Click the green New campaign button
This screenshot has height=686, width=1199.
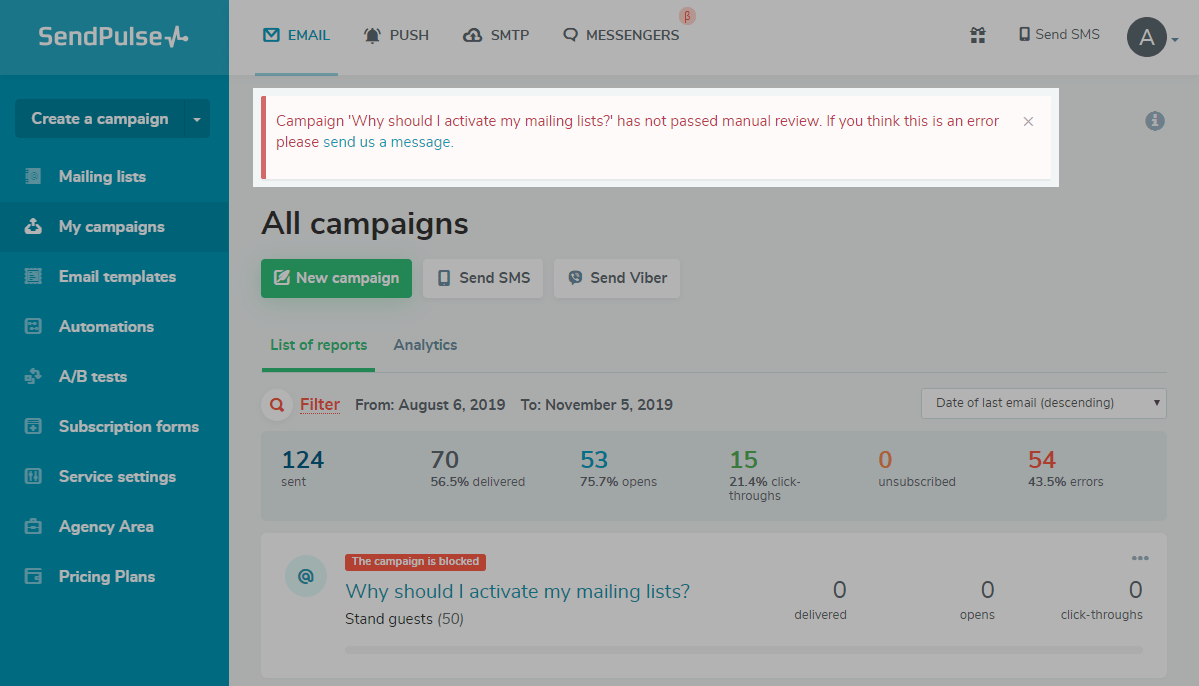[x=336, y=278]
